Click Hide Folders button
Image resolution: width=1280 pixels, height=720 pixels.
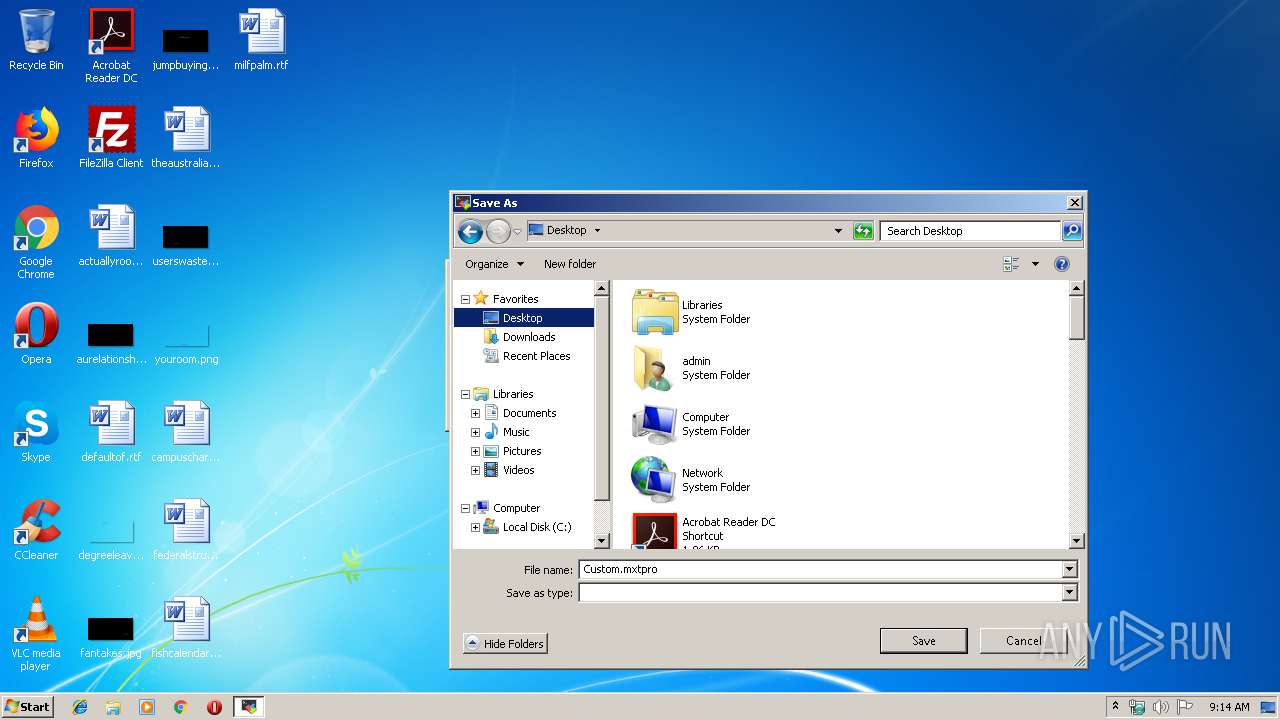[505, 644]
